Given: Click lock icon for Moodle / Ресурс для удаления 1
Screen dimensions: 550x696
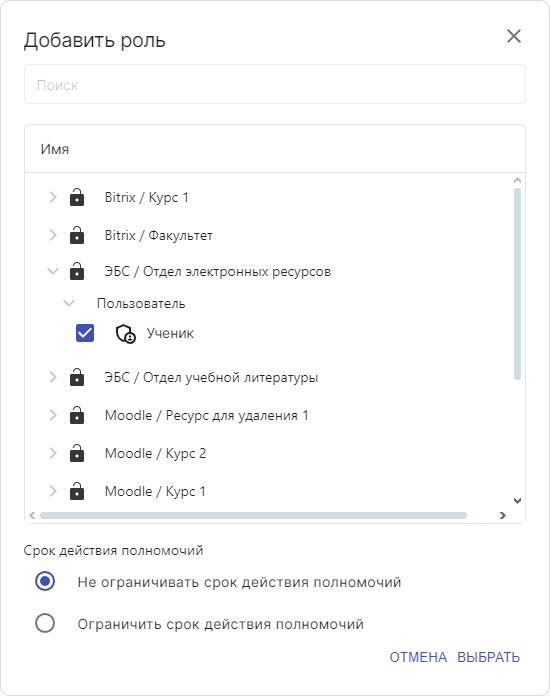Looking at the screenshot, I should coord(77,415).
